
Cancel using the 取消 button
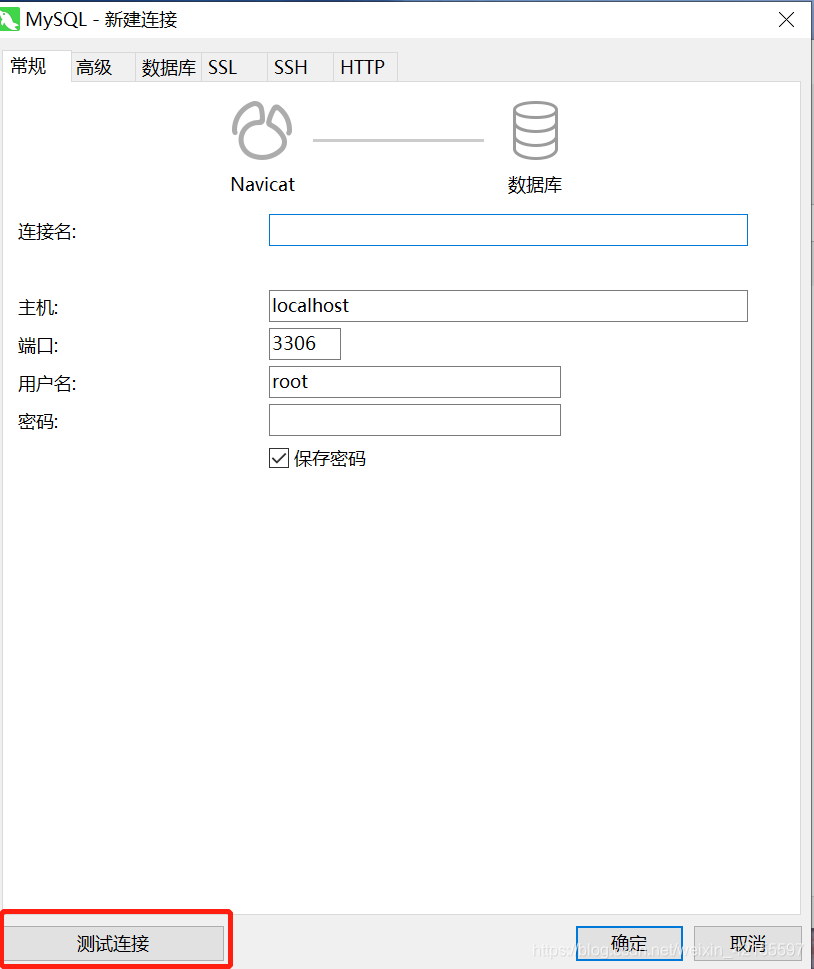tap(747, 943)
